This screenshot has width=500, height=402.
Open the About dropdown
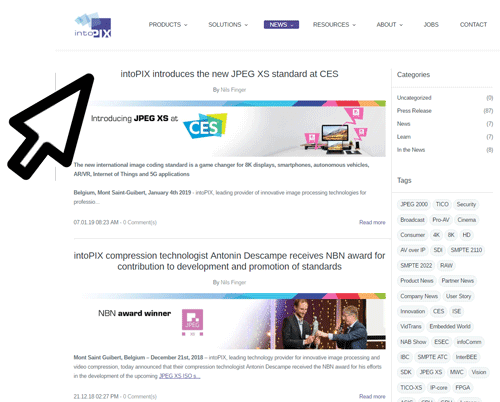coord(390,25)
